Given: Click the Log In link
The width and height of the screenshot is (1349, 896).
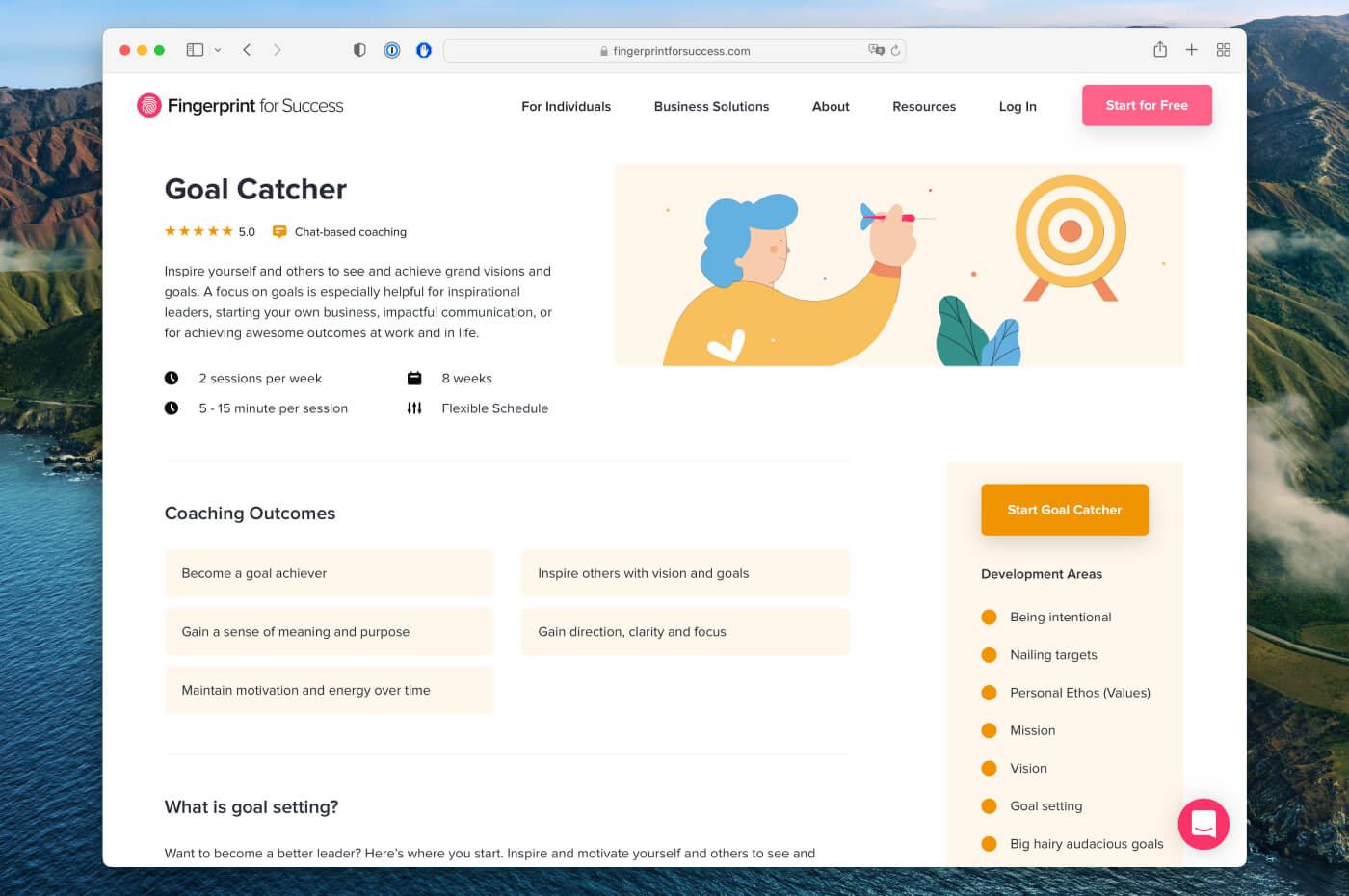Looking at the screenshot, I should 1018,106.
